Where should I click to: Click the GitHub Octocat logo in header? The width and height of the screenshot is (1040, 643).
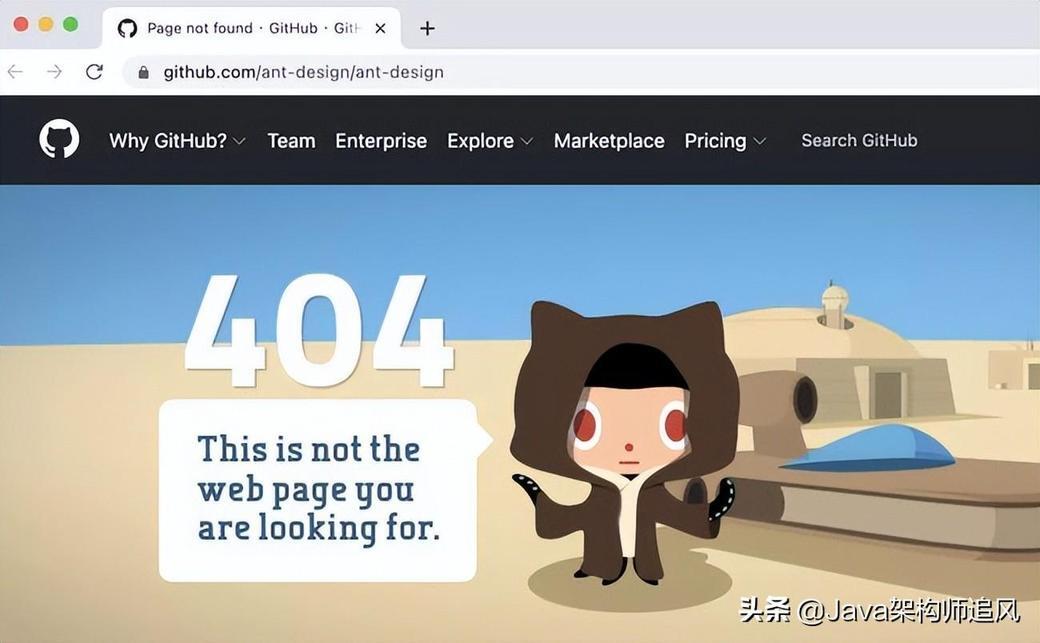[59, 139]
